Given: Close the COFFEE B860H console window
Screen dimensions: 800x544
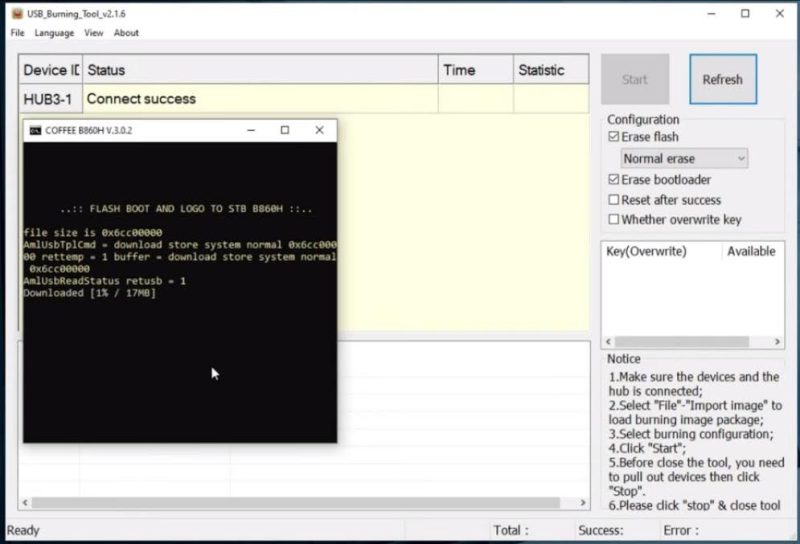Looking at the screenshot, I should tap(319, 131).
